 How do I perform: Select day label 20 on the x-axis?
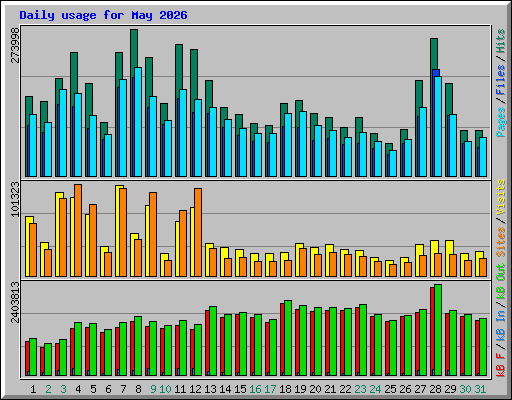coord(315,389)
